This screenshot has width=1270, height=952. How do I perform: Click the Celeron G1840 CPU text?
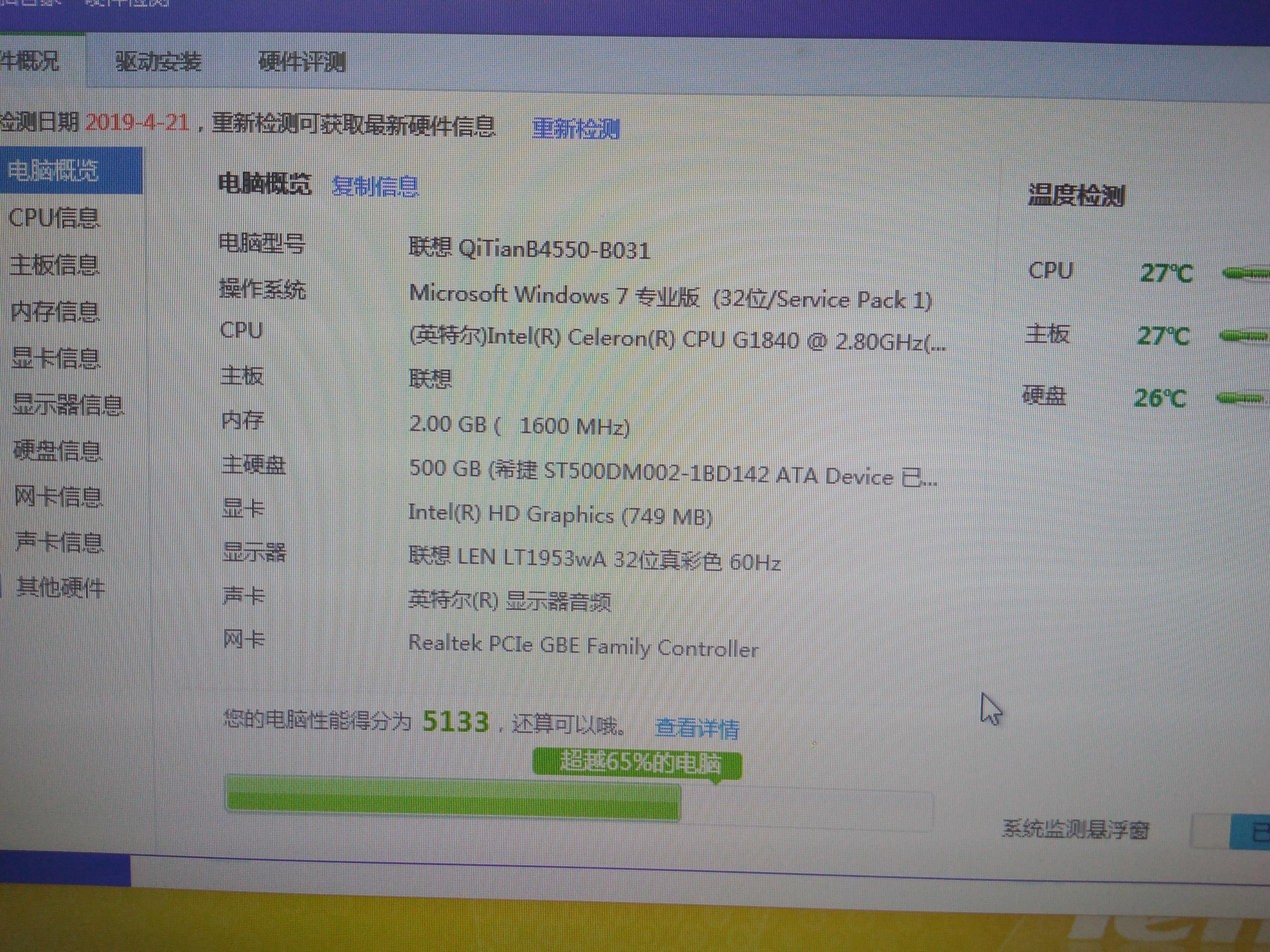pyautogui.click(x=677, y=340)
